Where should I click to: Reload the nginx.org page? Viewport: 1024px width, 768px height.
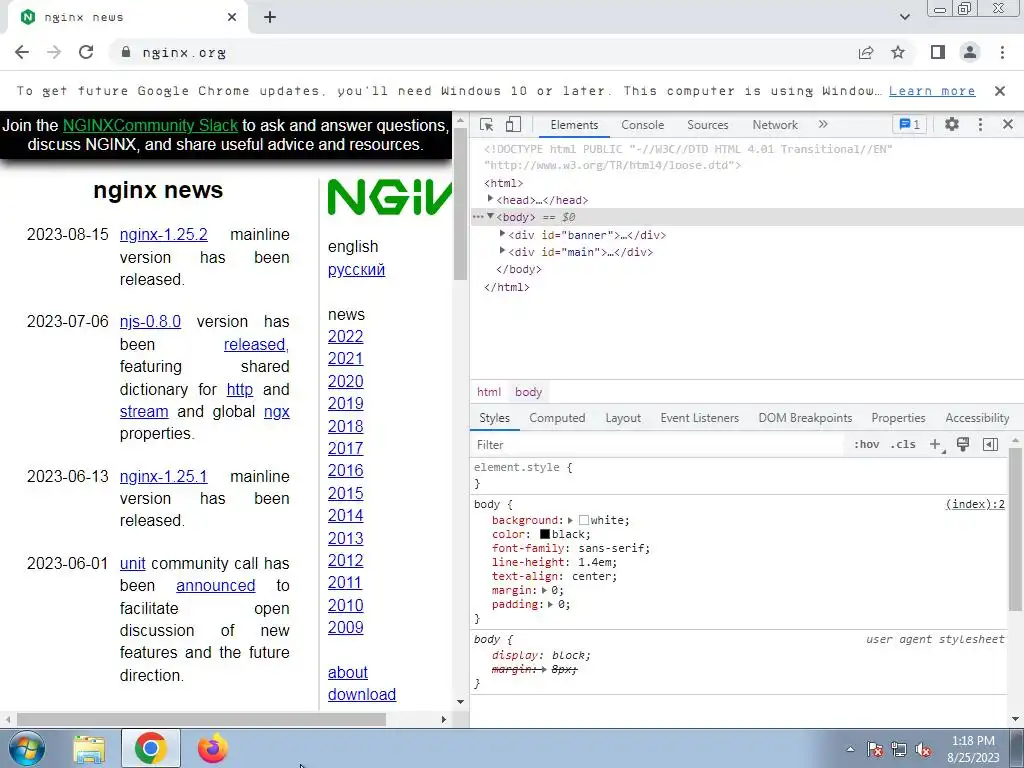[x=86, y=52]
